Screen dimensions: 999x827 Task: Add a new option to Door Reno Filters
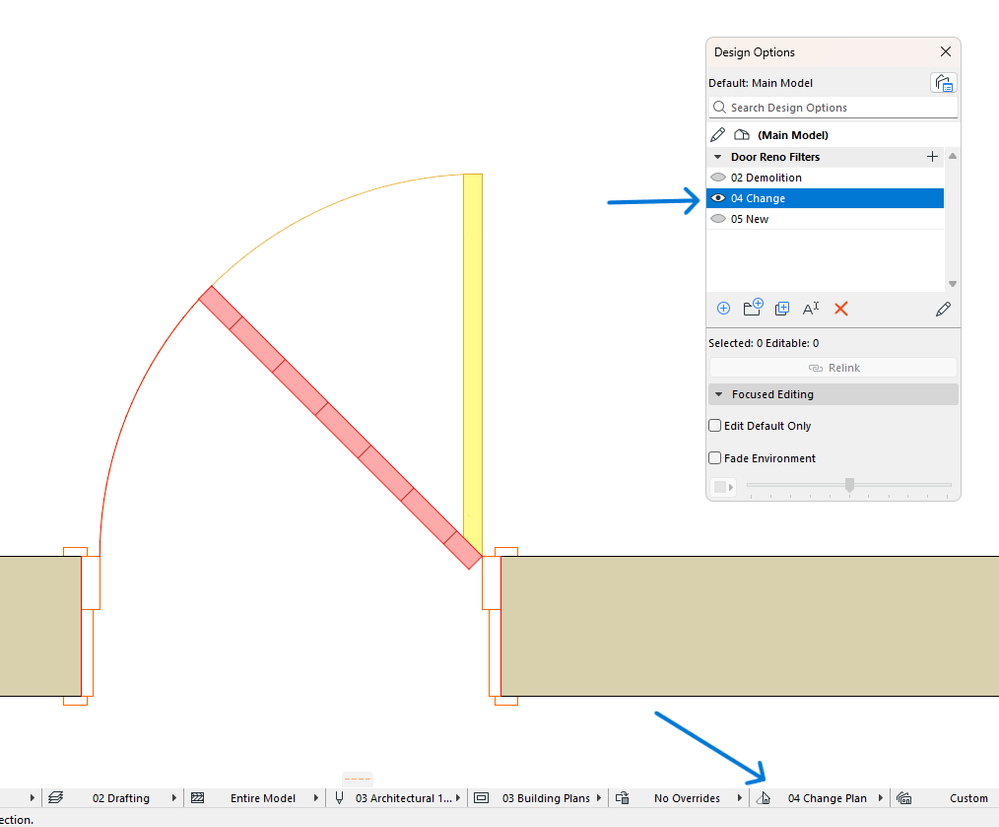coord(932,157)
